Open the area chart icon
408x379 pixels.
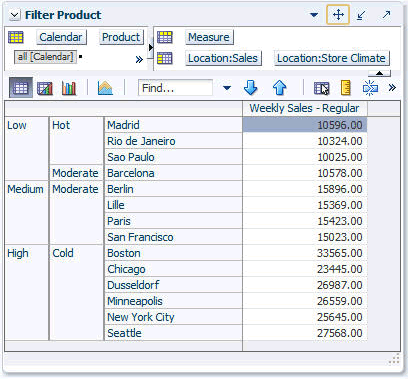pos(105,88)
